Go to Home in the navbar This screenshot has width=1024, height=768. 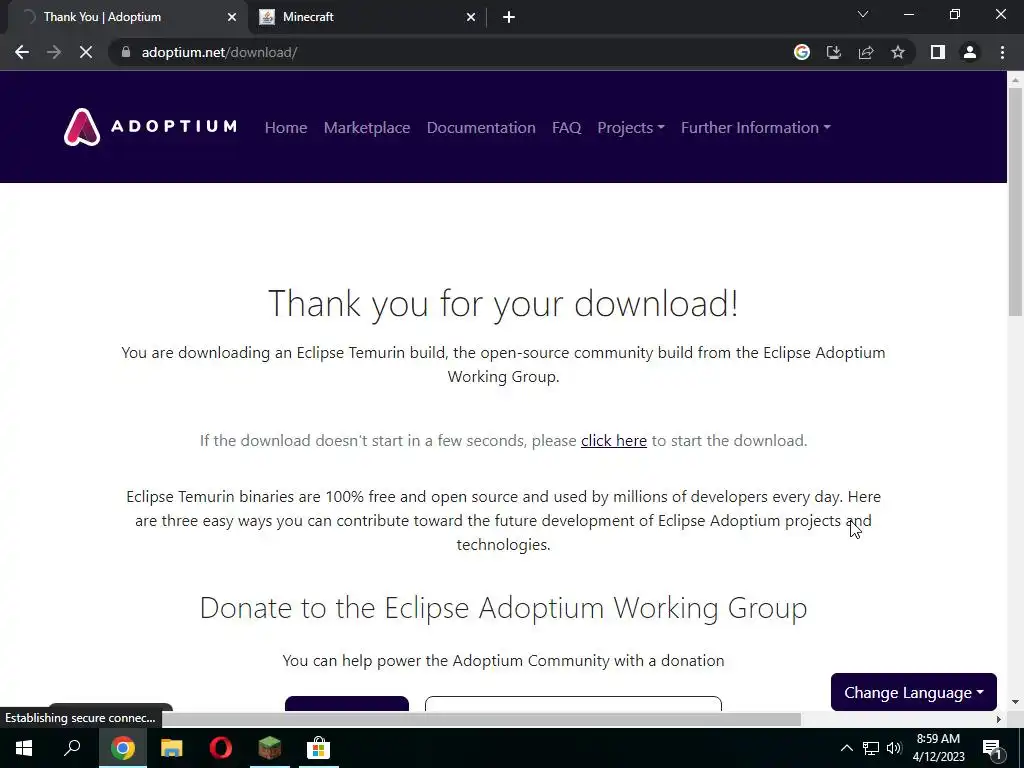pos(286,127)
